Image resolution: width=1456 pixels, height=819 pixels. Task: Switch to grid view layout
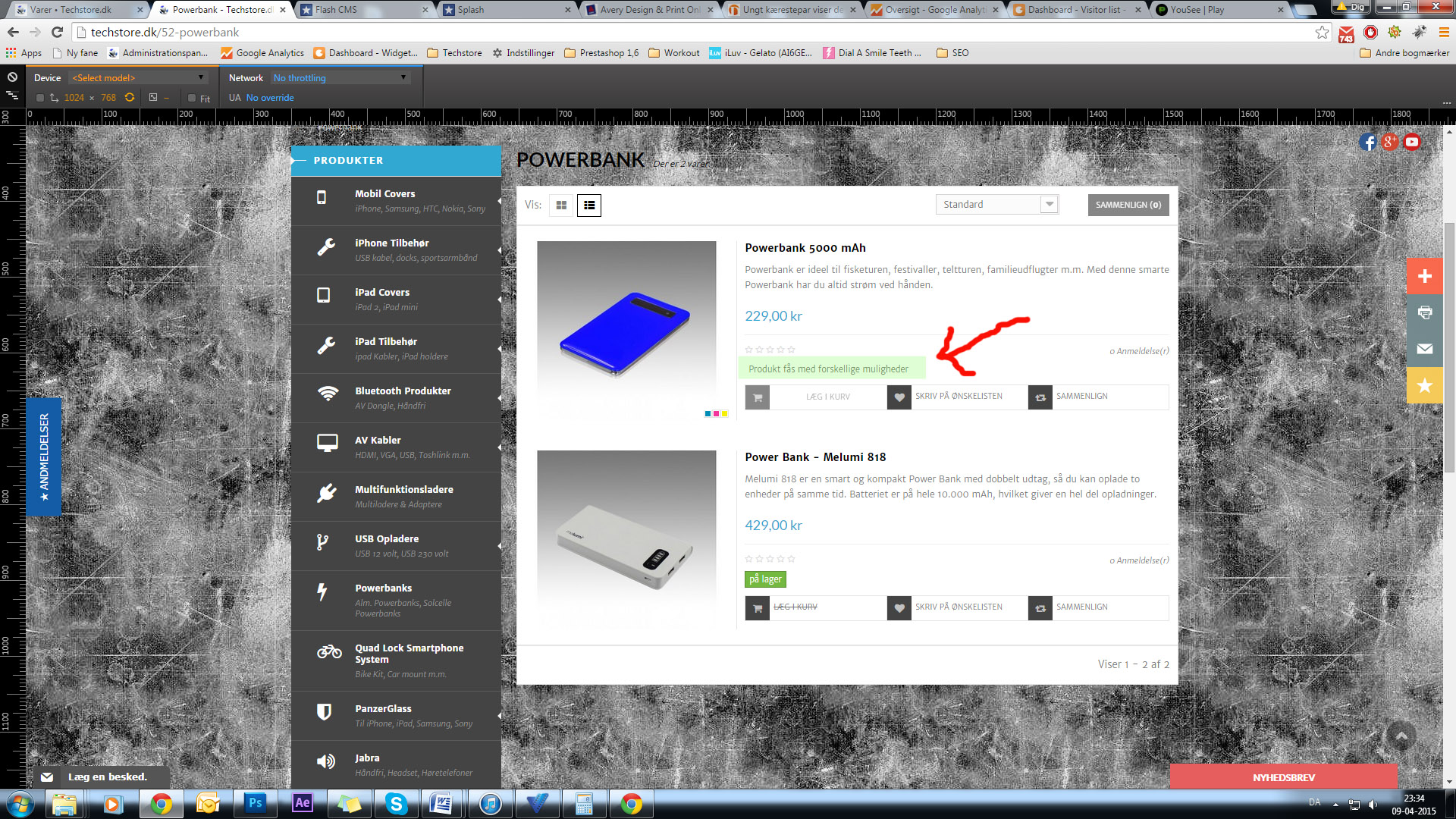(561, 206)
